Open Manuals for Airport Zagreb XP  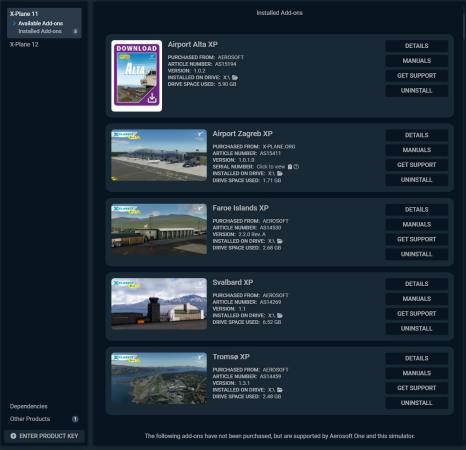click(417, 150)
